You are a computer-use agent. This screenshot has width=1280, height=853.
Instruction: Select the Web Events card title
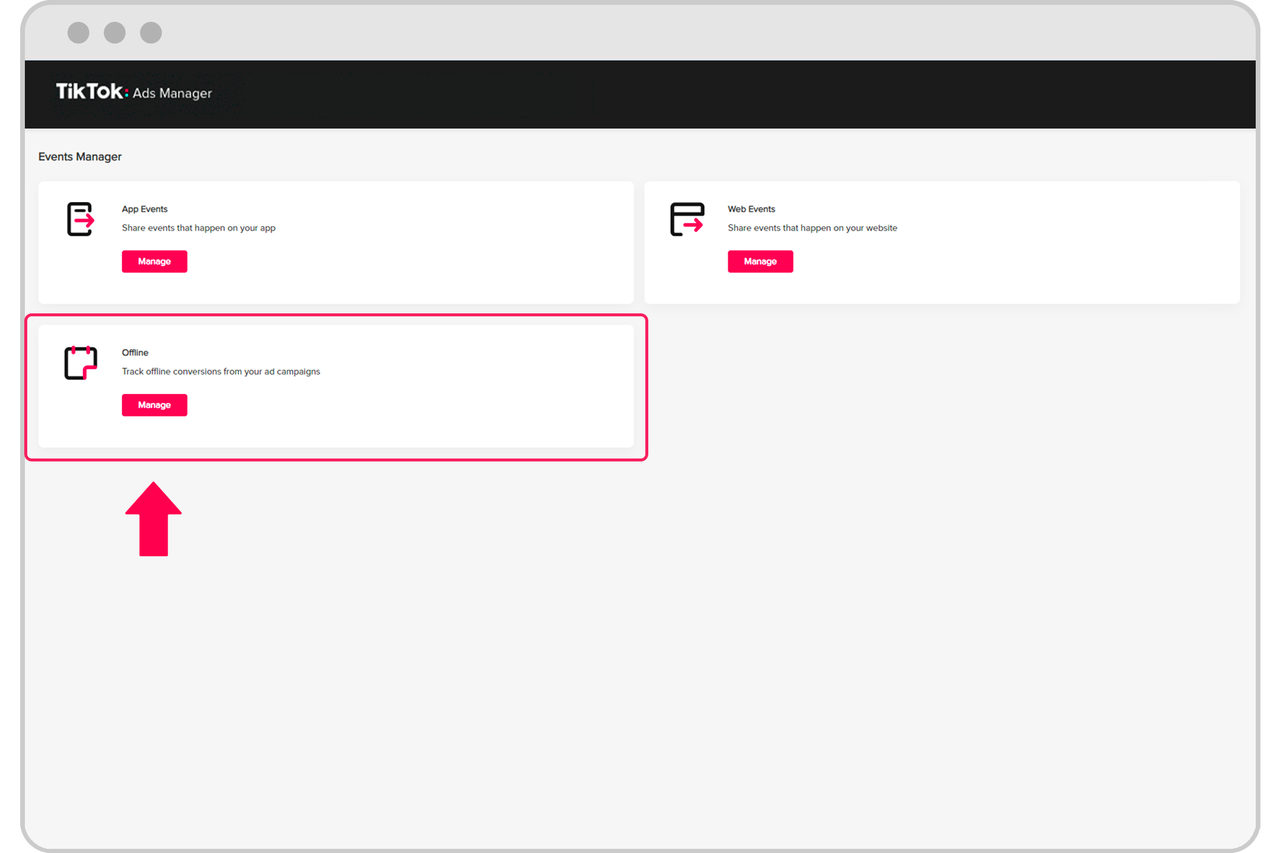pyautogui.click(x=751, y=208)
